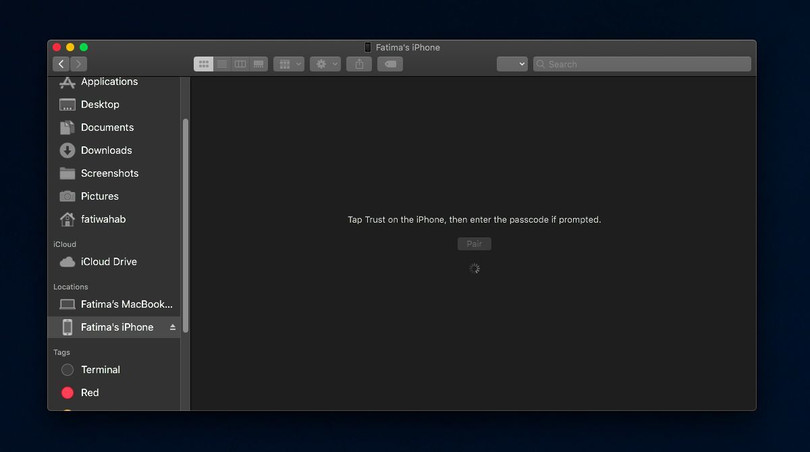Image resolution: width=810 pixels, height=452 pixels.
Task: Switch to gallery view
Action: (x=258, y=64)
